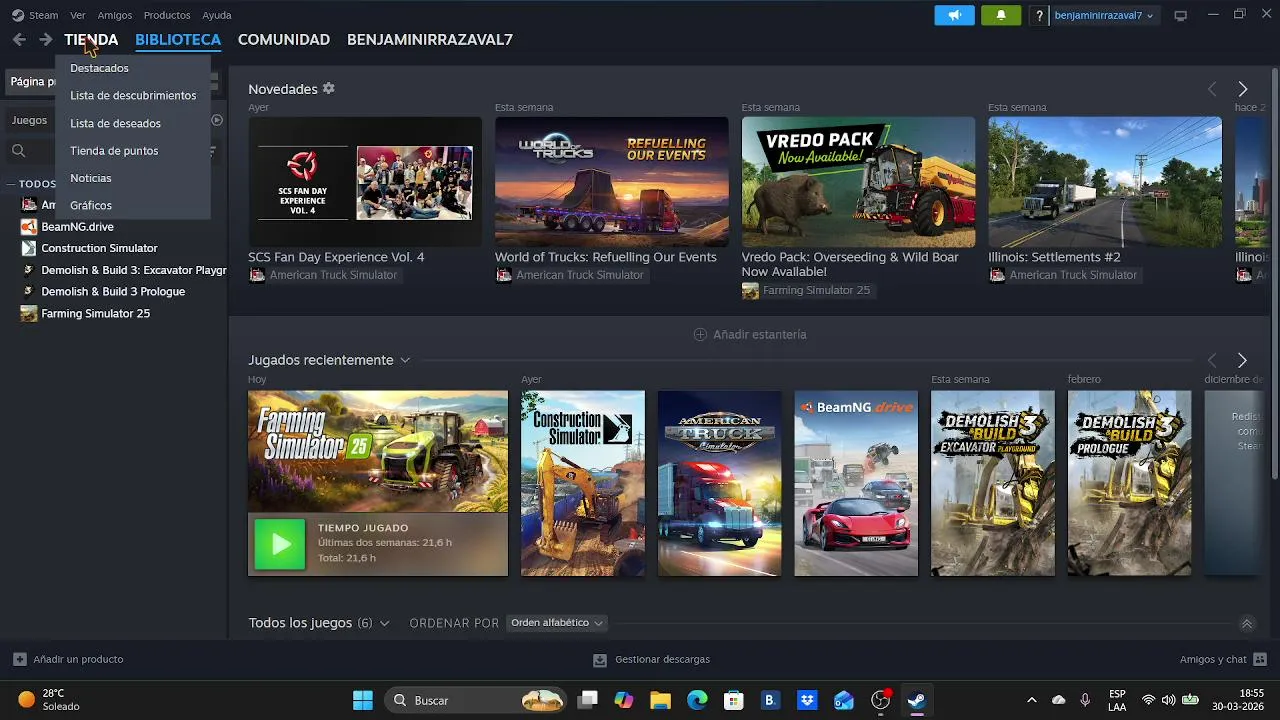Open Demolish & Build 3 Prologue in sidebar
The image size is (1280, 720).
113,291
